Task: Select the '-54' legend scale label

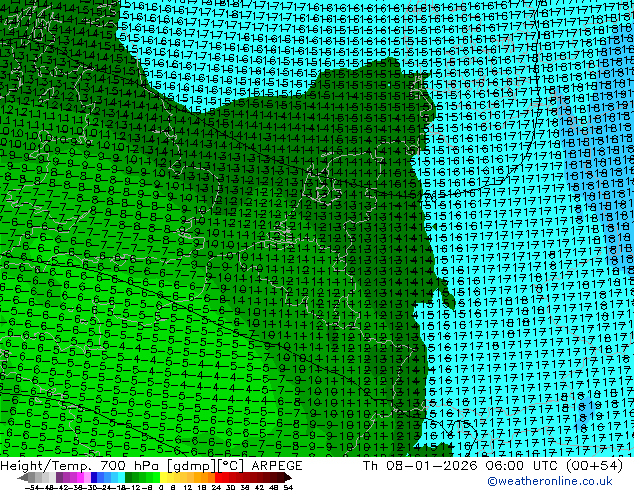Action: pyautogui.click(x=32, y=488)
